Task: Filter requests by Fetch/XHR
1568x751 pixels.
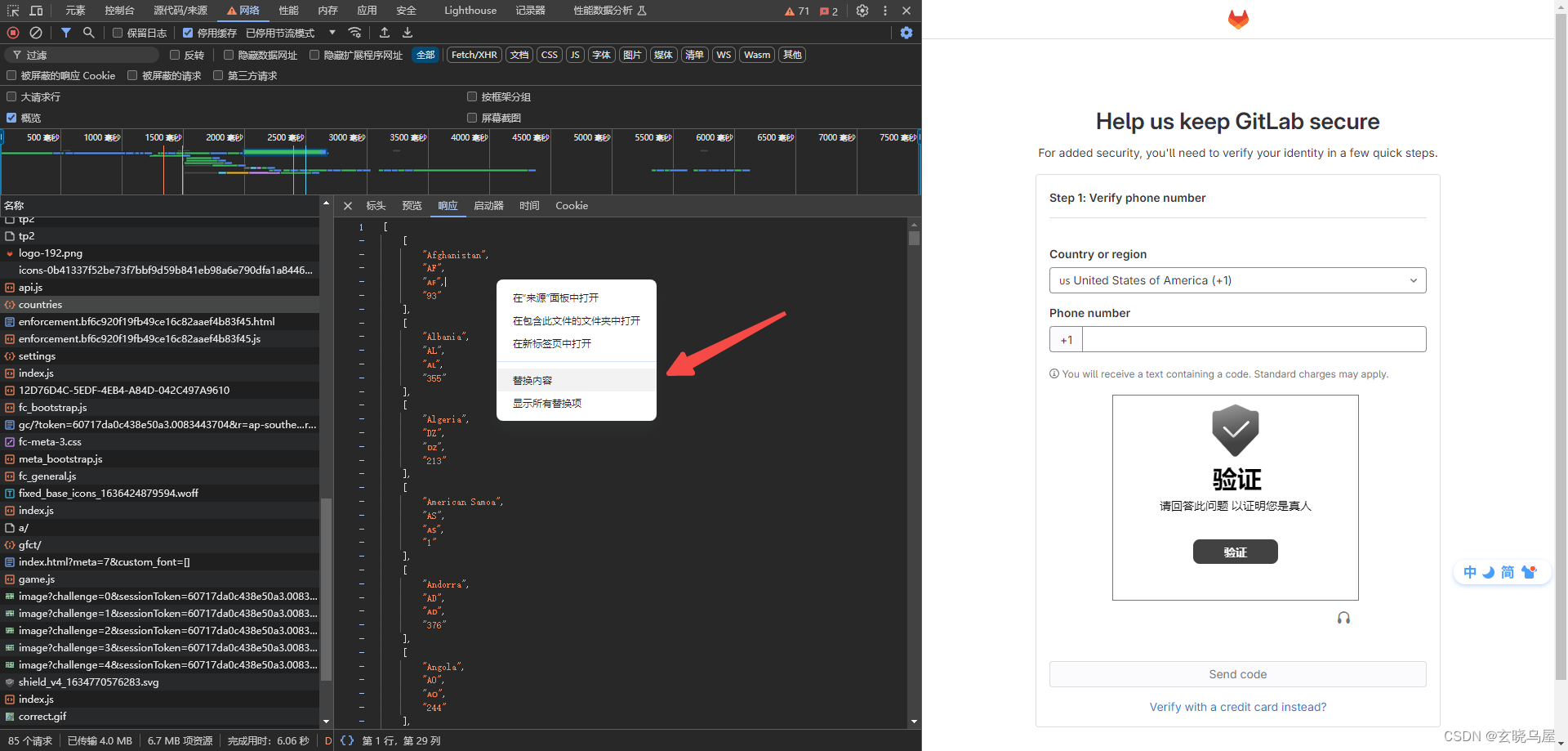Action: (x=474, y=55)
